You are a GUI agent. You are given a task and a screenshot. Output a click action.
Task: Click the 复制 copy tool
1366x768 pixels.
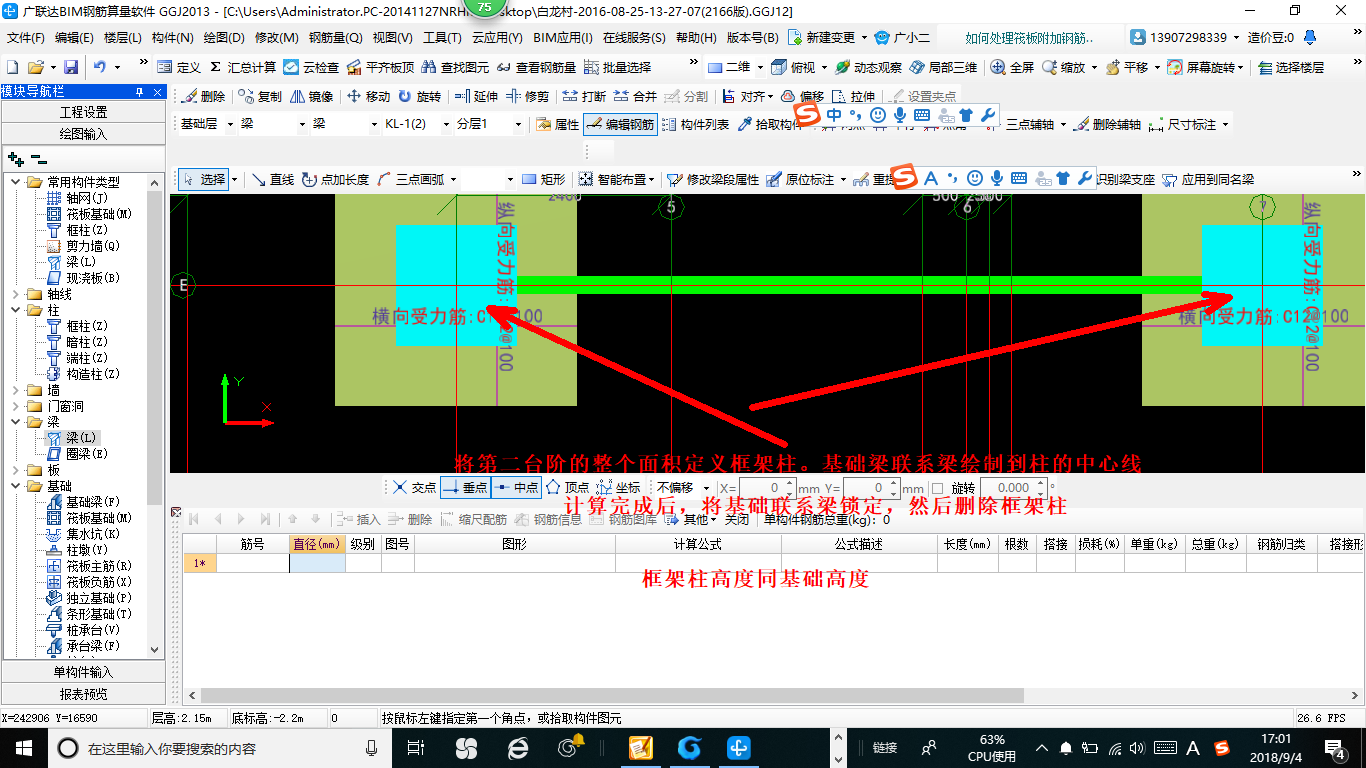260,97
